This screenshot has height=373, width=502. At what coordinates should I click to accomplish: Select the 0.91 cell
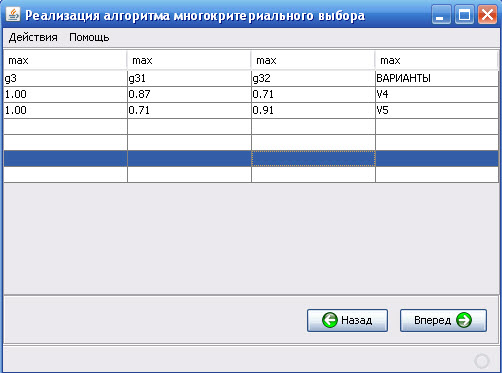[x=314, y=111]
